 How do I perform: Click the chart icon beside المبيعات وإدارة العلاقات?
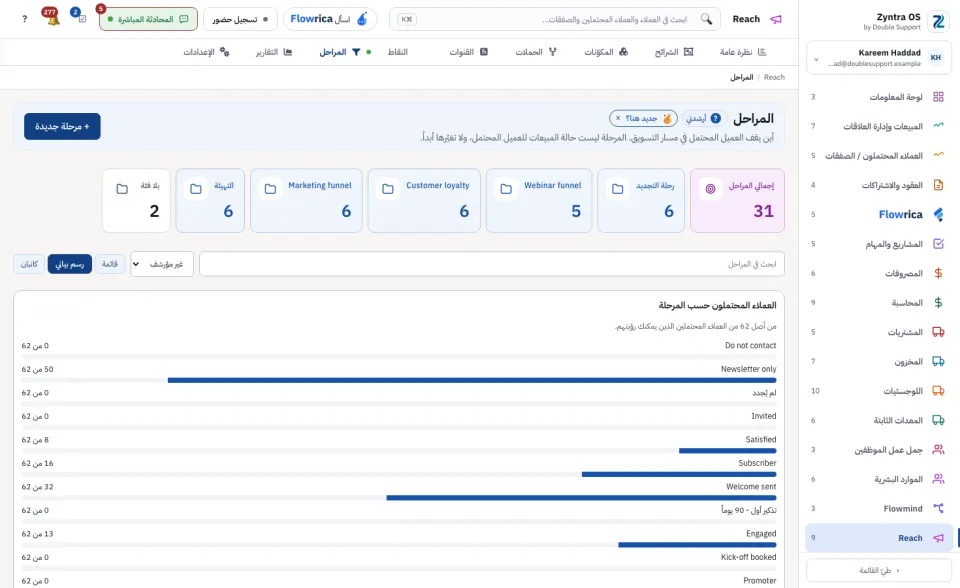tap(938, 126)
